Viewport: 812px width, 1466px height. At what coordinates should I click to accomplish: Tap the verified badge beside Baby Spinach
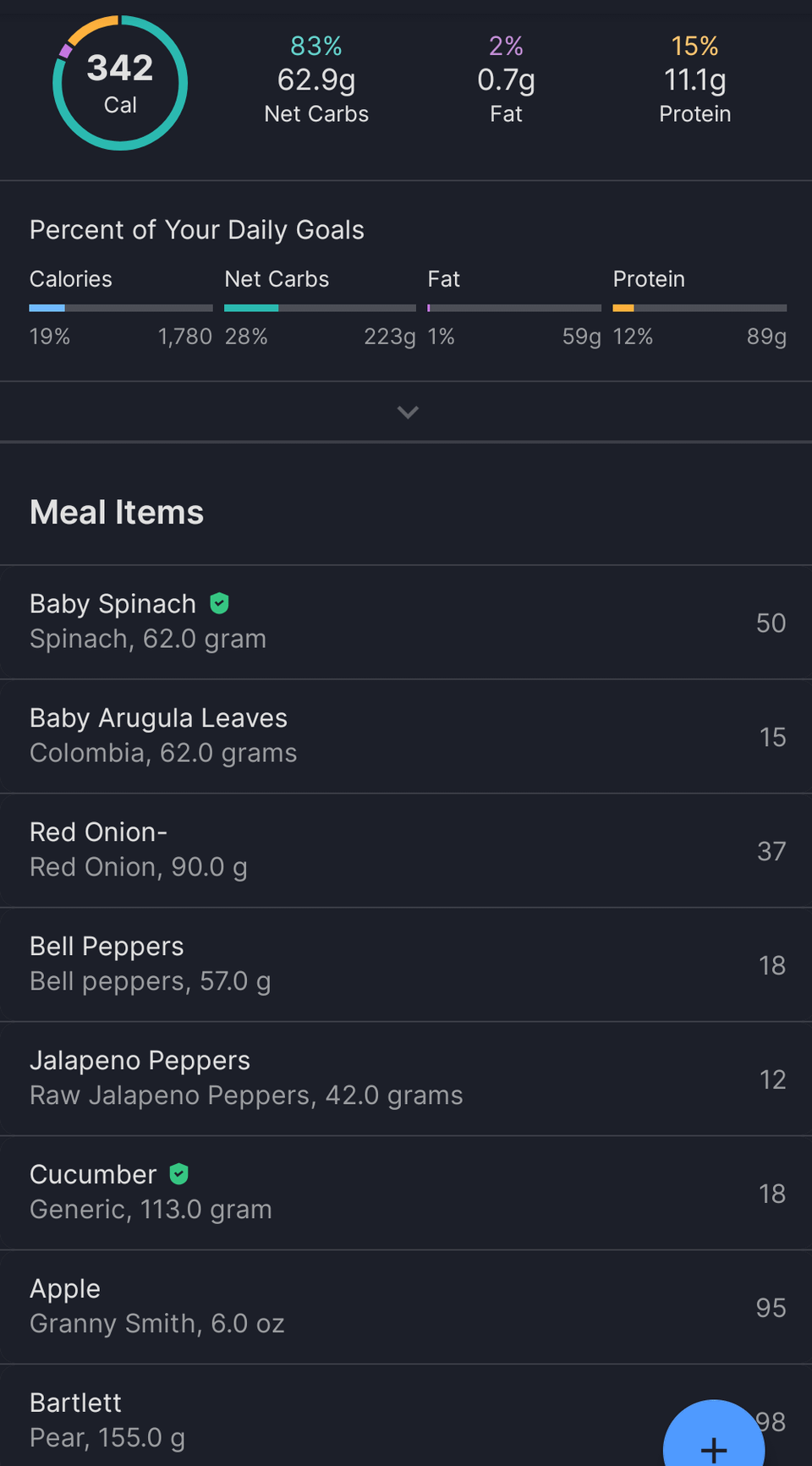(x=219, y=603)
